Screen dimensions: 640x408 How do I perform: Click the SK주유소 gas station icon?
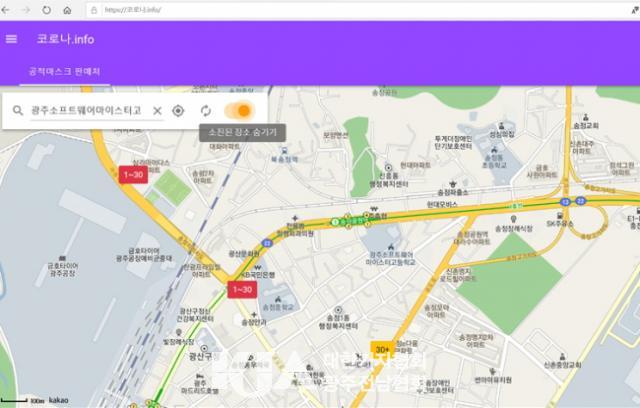(560, 215)
